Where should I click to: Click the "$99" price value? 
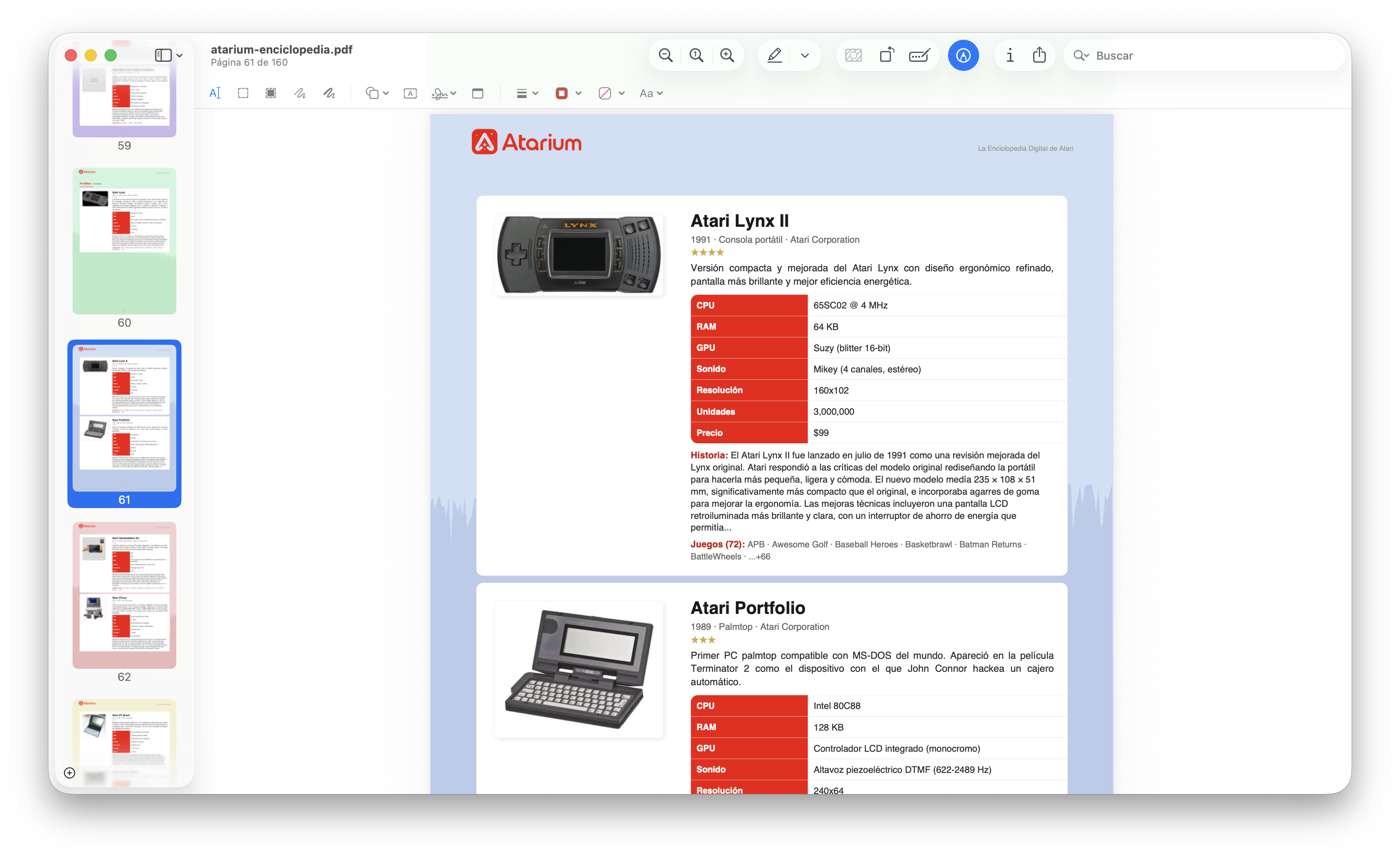[821, 433]
